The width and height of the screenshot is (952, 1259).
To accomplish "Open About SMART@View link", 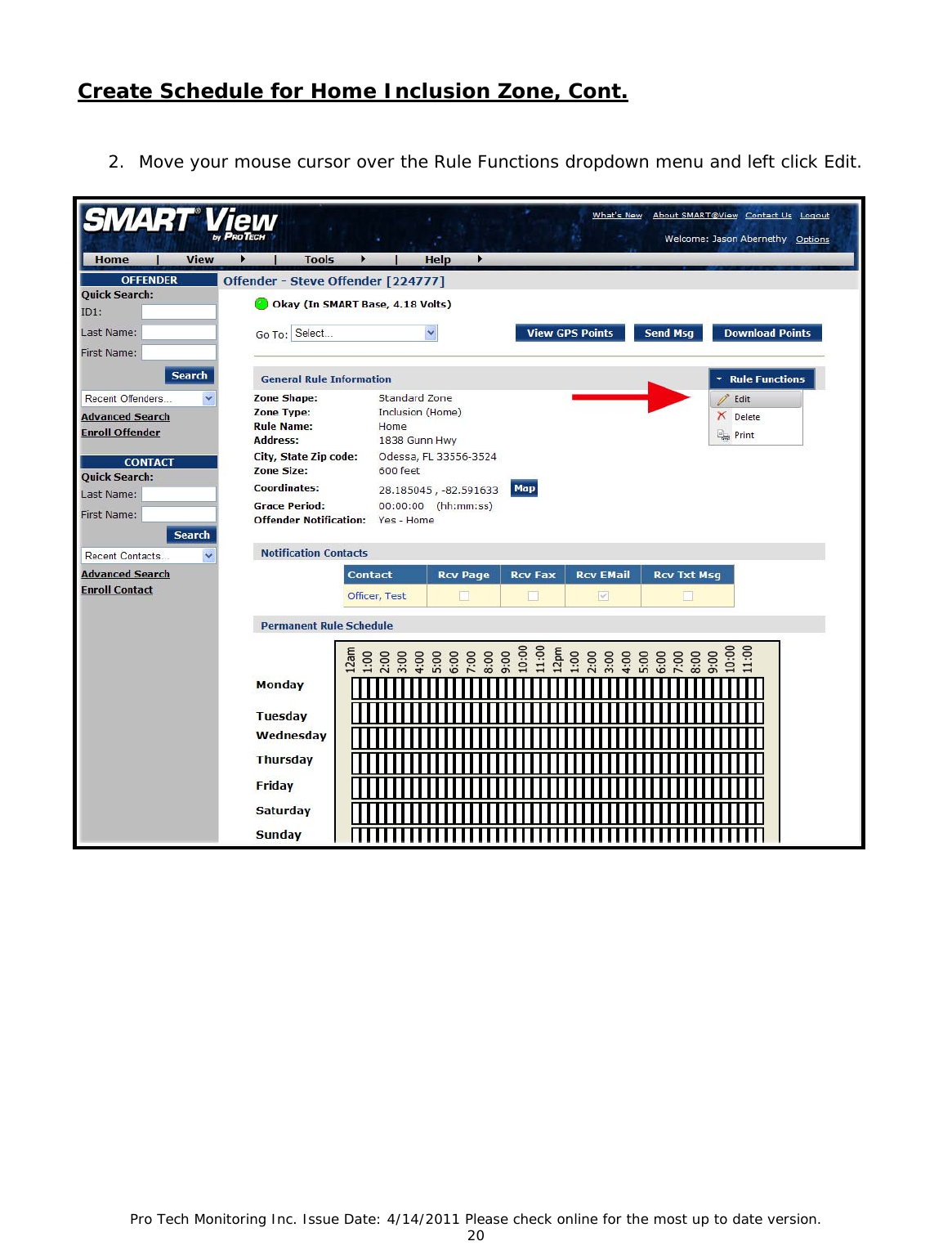I will (x=695, y=216).
